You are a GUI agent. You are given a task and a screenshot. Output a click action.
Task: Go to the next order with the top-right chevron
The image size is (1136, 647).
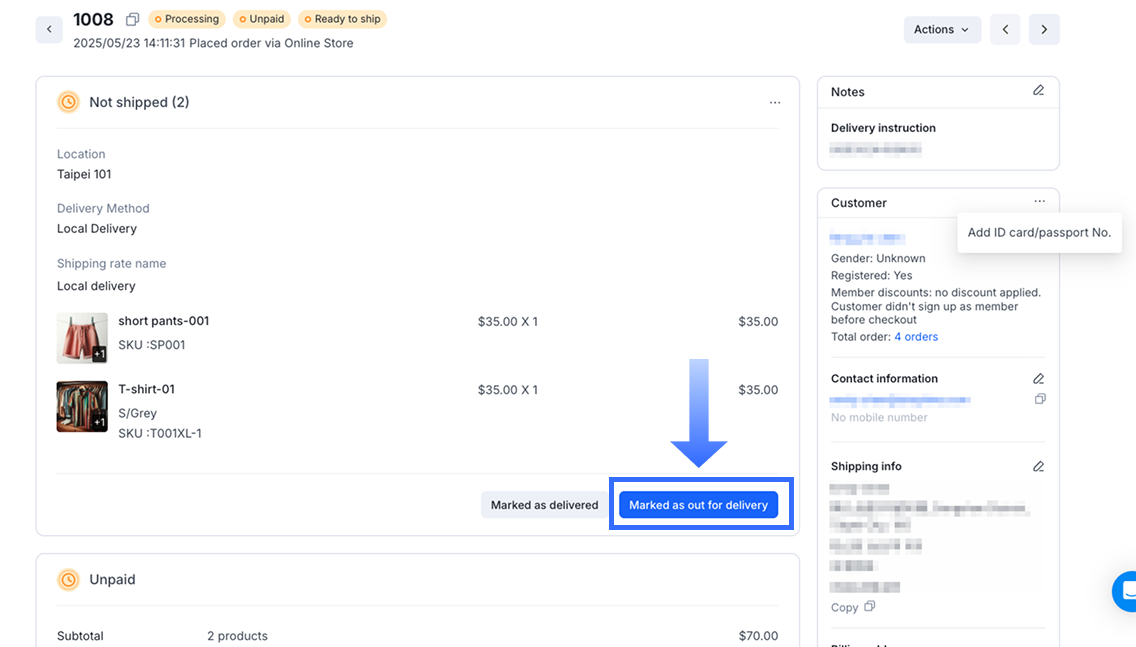pyautogui.click(x=1044, y=29)
